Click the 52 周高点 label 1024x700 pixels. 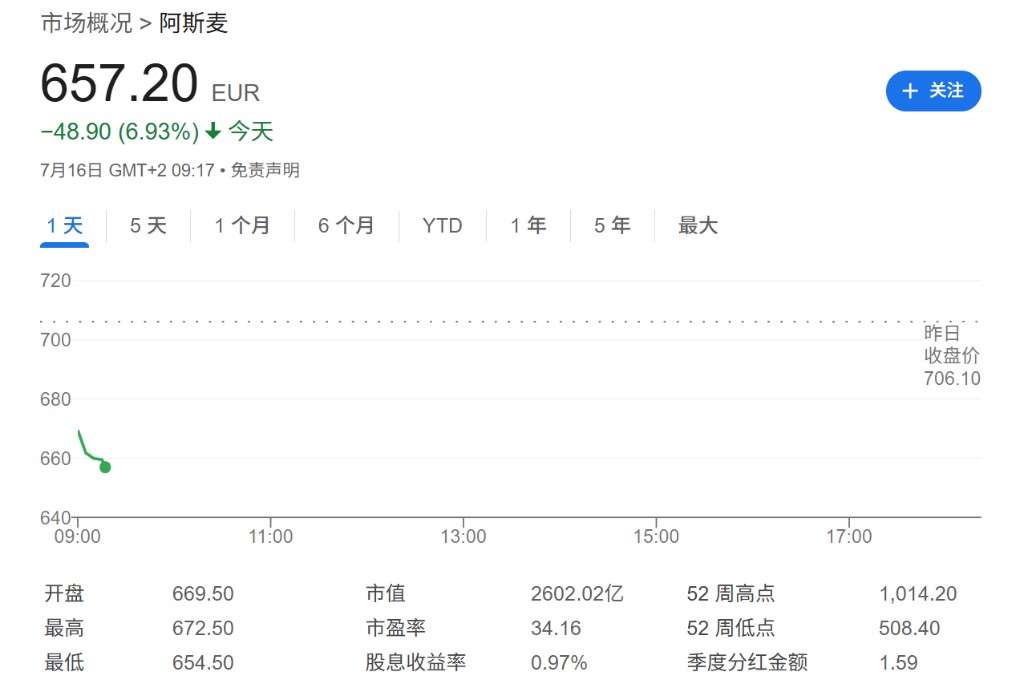click(x=730, y=594)
